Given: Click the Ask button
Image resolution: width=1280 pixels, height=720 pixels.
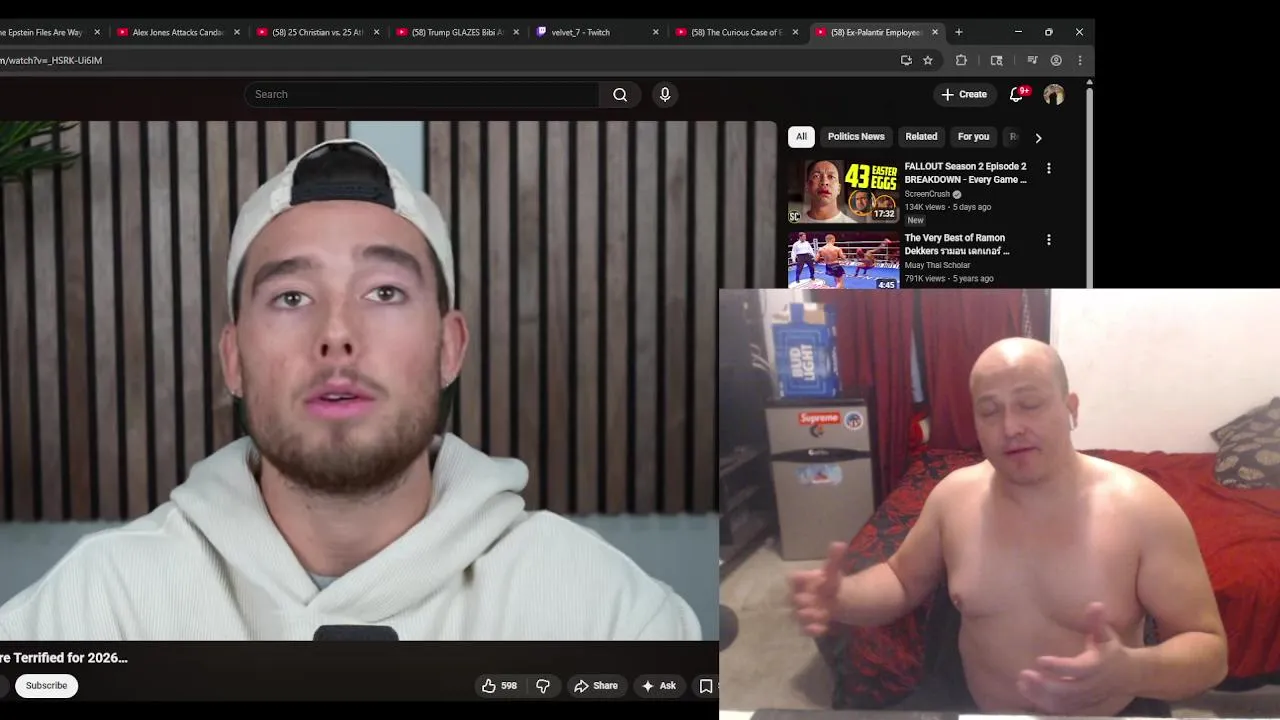Looking at the screenshot, I should point(658,685).
